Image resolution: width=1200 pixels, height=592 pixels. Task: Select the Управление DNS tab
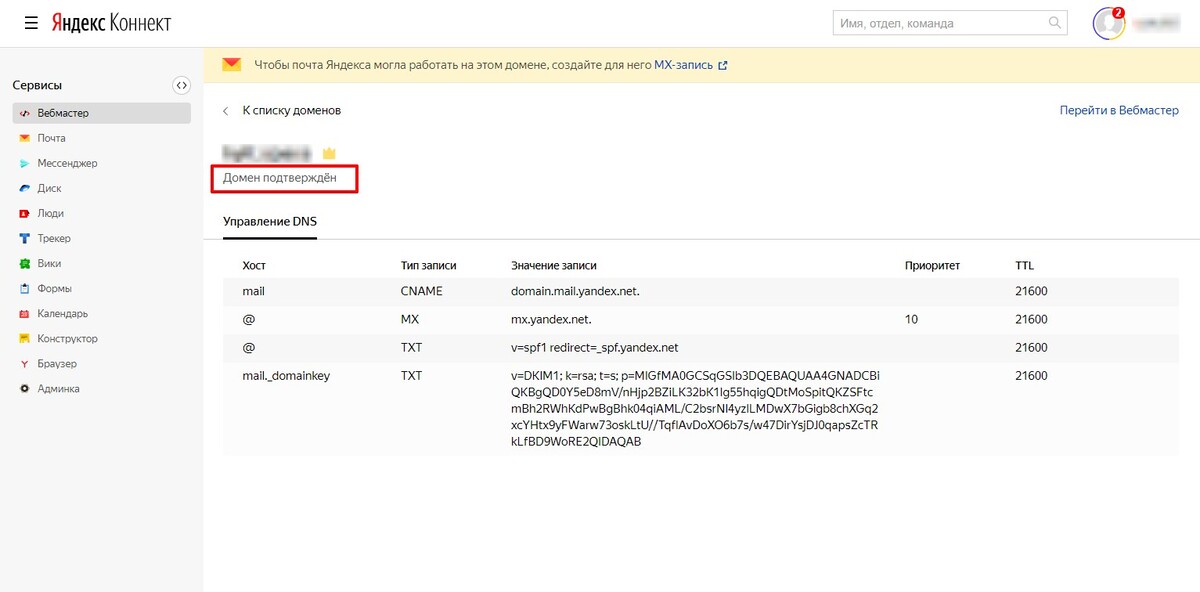tap(270, 221)
